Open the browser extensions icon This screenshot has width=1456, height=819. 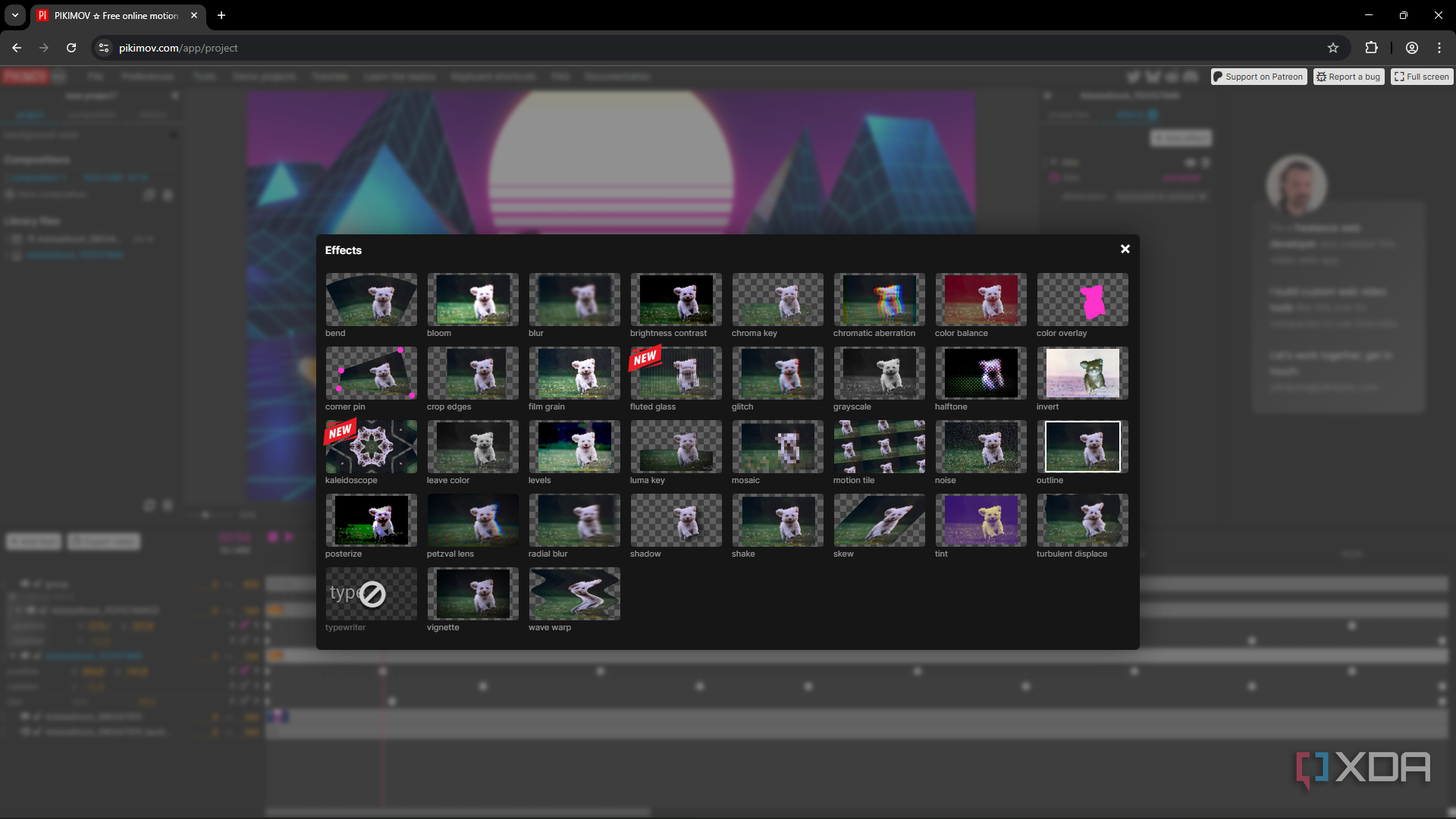pyautogui.click(x=1371, y=48)
